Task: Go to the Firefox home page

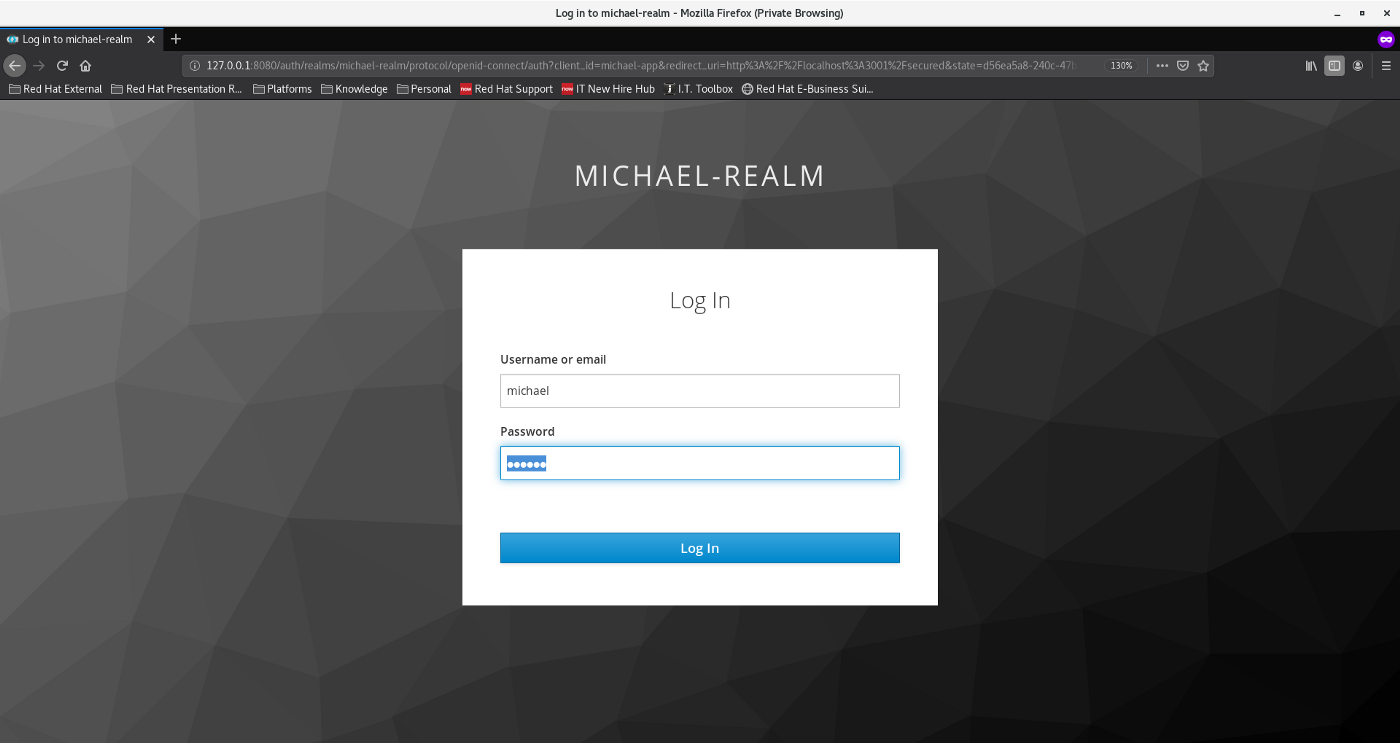Action: 86,66
